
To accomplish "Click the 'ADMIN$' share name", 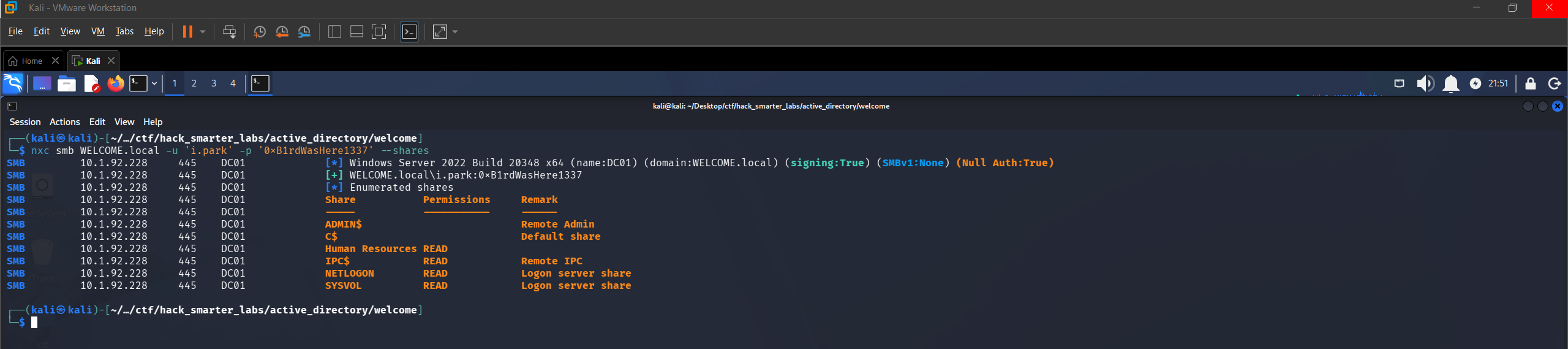I will tap(343, 224).
